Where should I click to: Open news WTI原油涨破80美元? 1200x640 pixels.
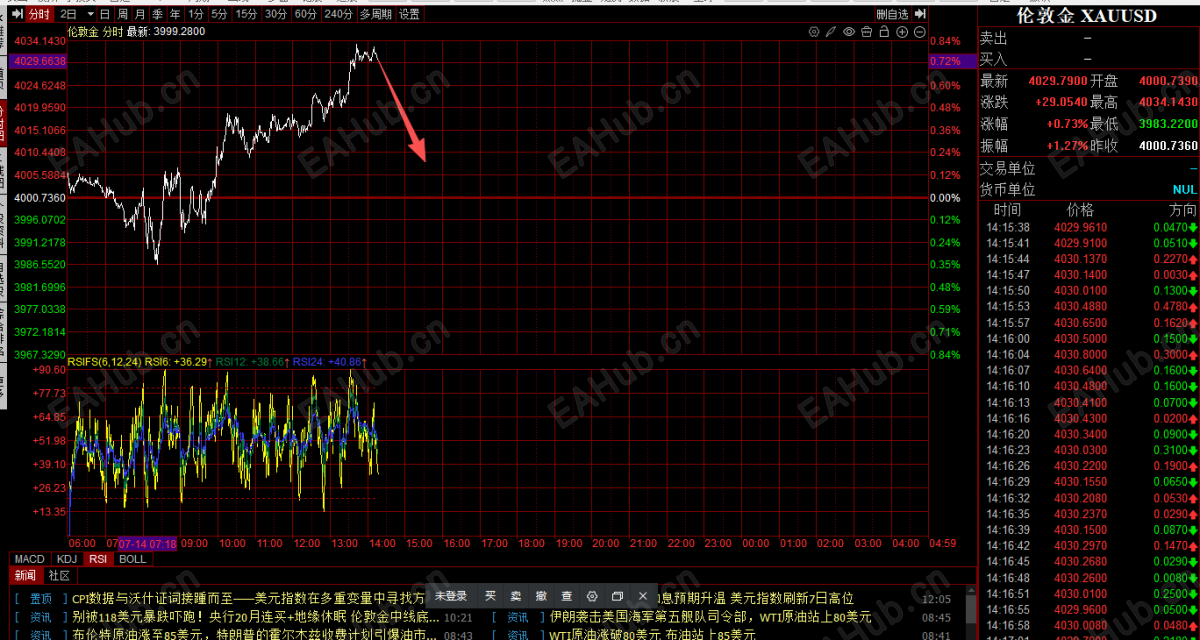pos(652,634)
